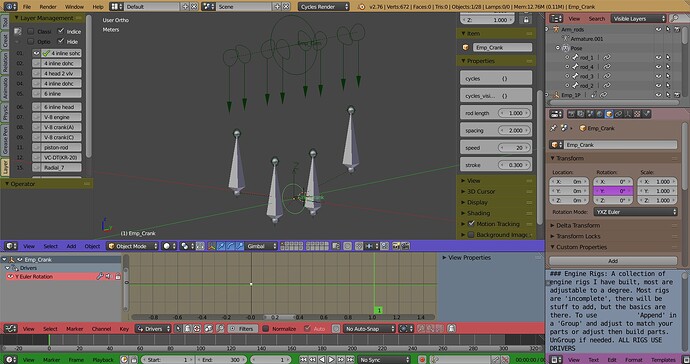Click the Object properties cube tab icon
690x364 pixels.
click(609, 114)
